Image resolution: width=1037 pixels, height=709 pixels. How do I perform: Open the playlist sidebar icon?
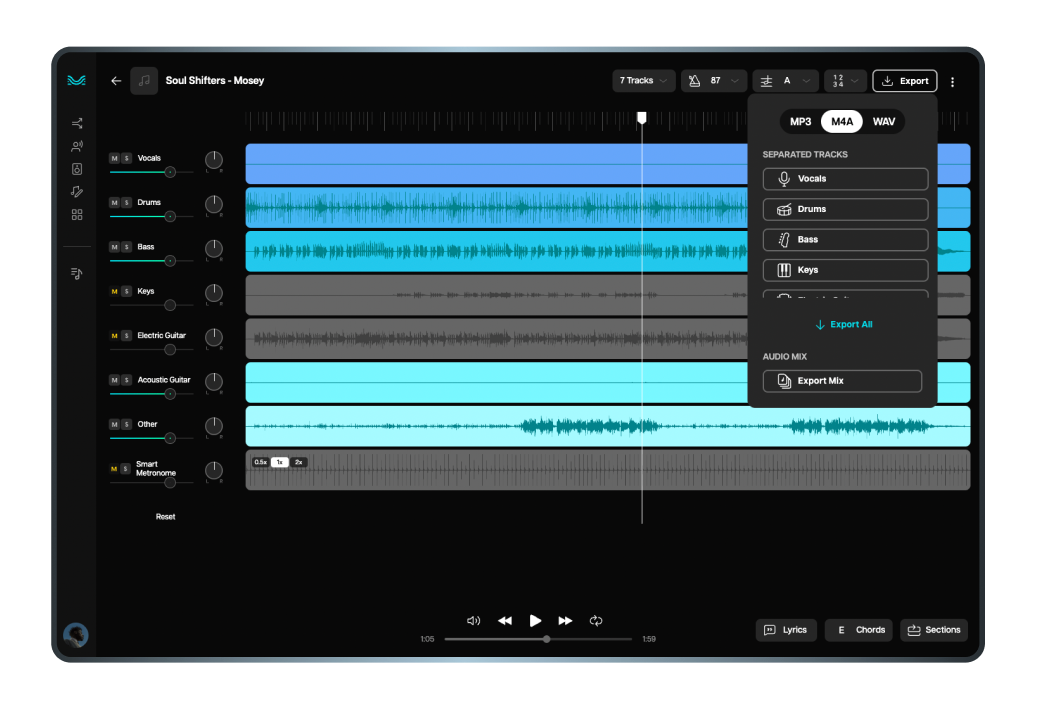click(x=77, y=273)
